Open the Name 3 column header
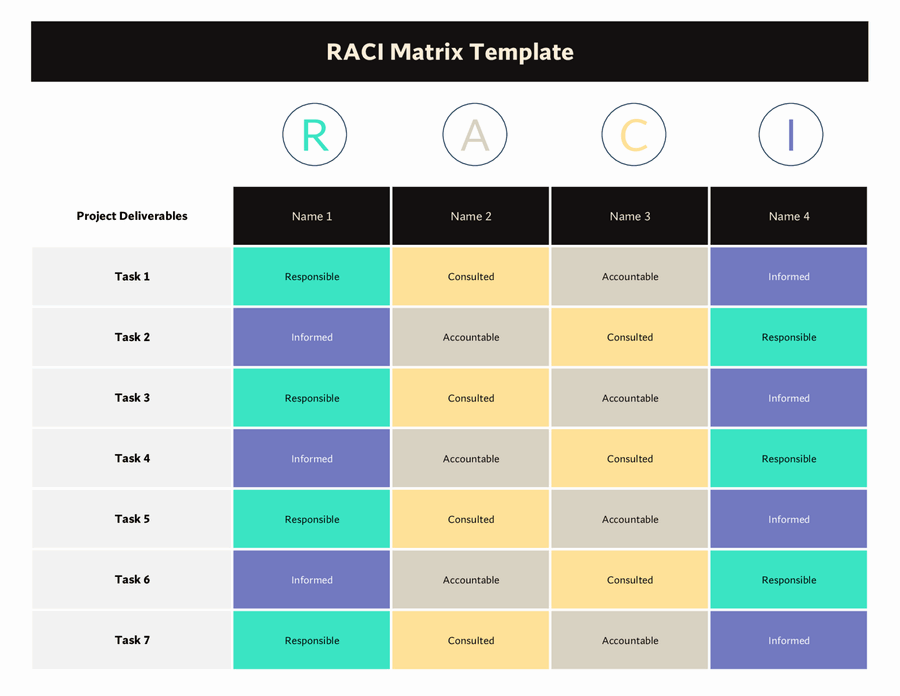The image size is (900, 696). (x=629, y=215)
